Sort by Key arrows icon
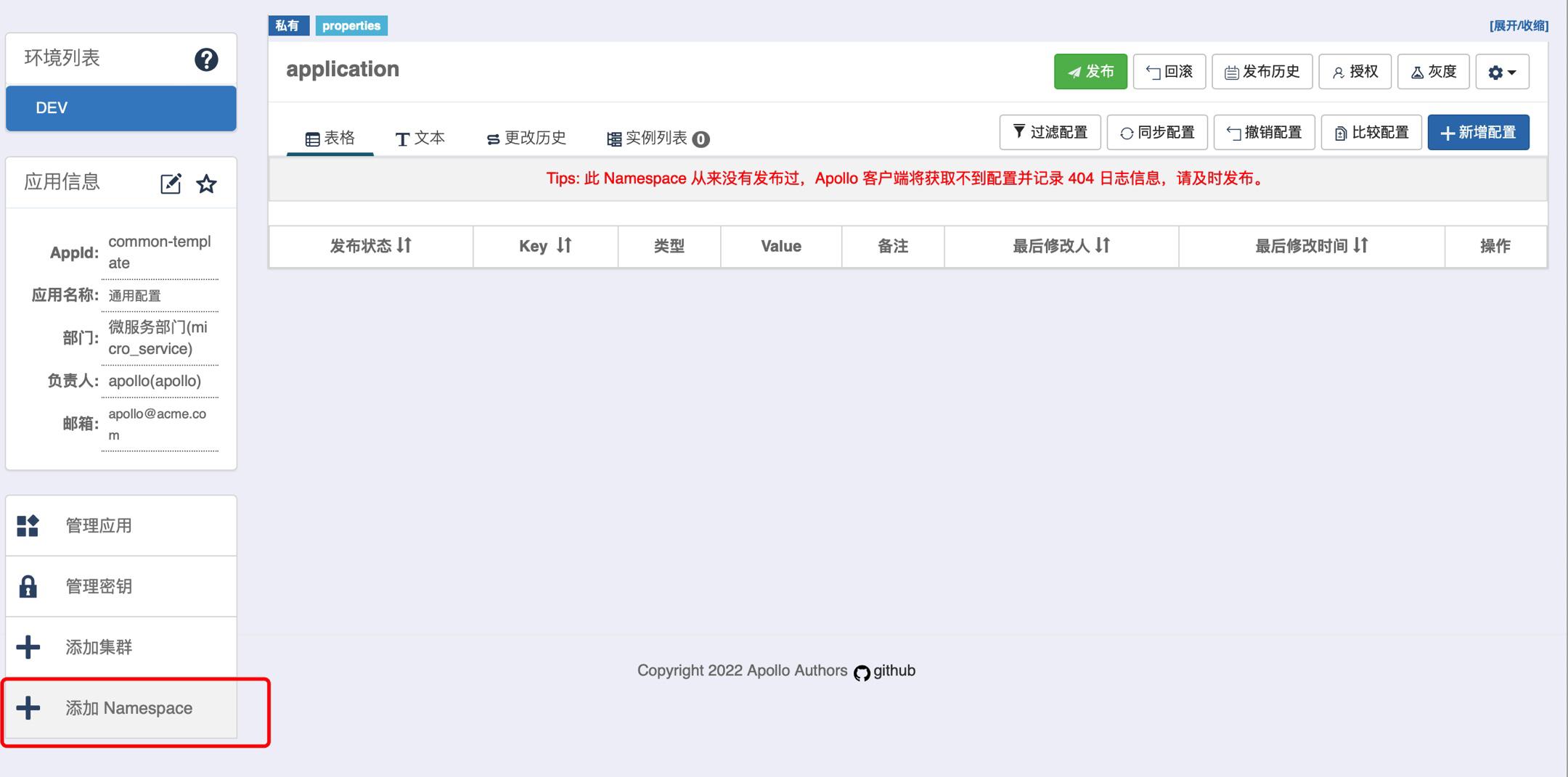Viewport: 1568px width, 777px height. click(x=564, y=245)
